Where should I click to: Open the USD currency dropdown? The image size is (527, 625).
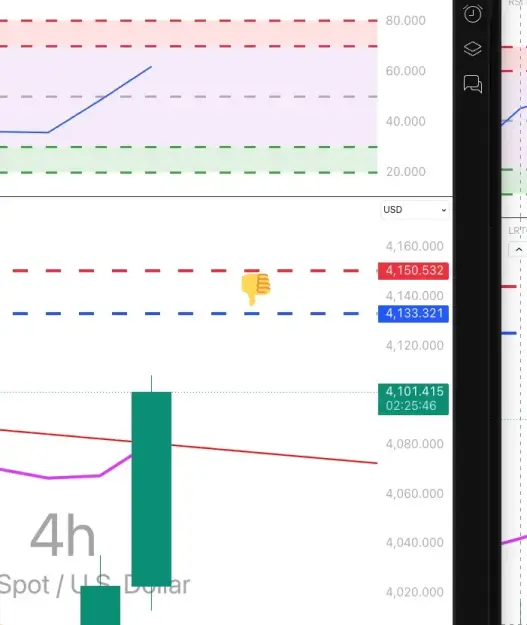pos(415,210)
